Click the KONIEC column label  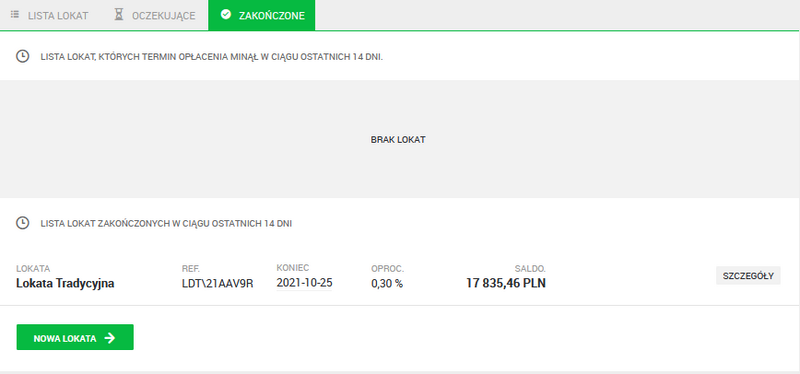click(x=293, y=268)
